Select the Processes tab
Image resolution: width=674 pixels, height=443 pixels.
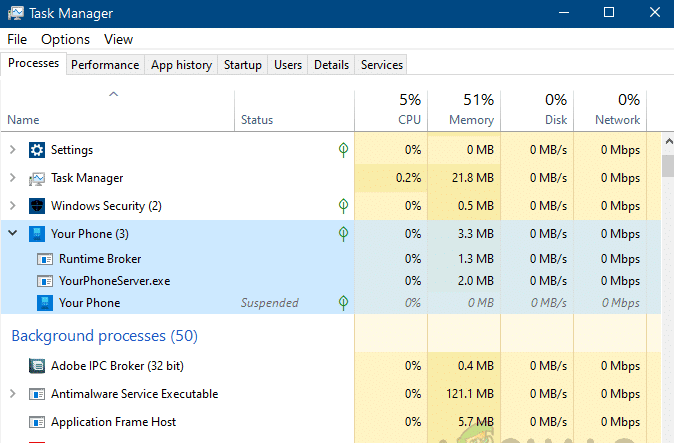click(34, 63)
